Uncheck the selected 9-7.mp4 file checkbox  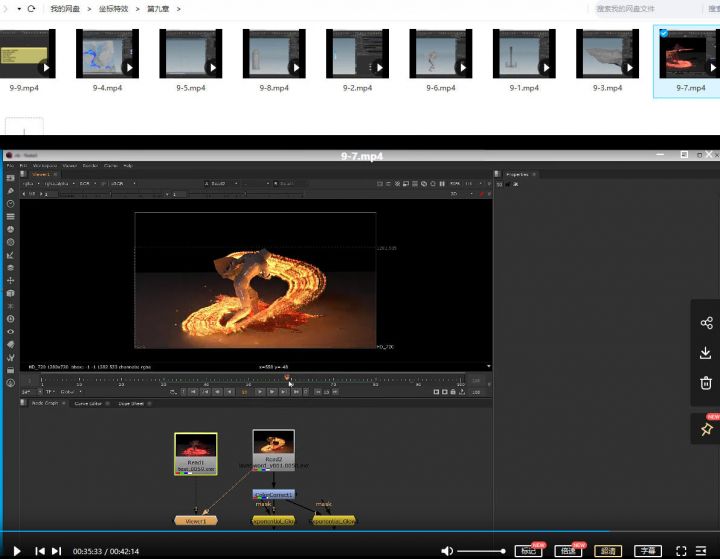pyautogui.click(x=664, y=33)
